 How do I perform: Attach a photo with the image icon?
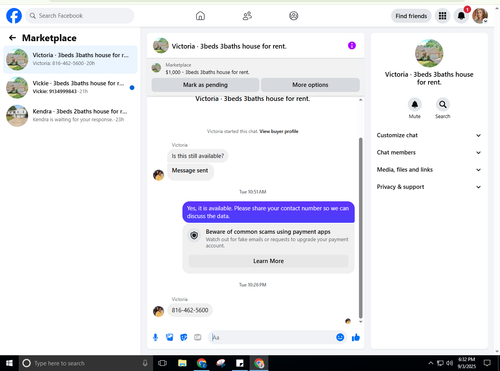pyautogui.click(x=170, y=337)
